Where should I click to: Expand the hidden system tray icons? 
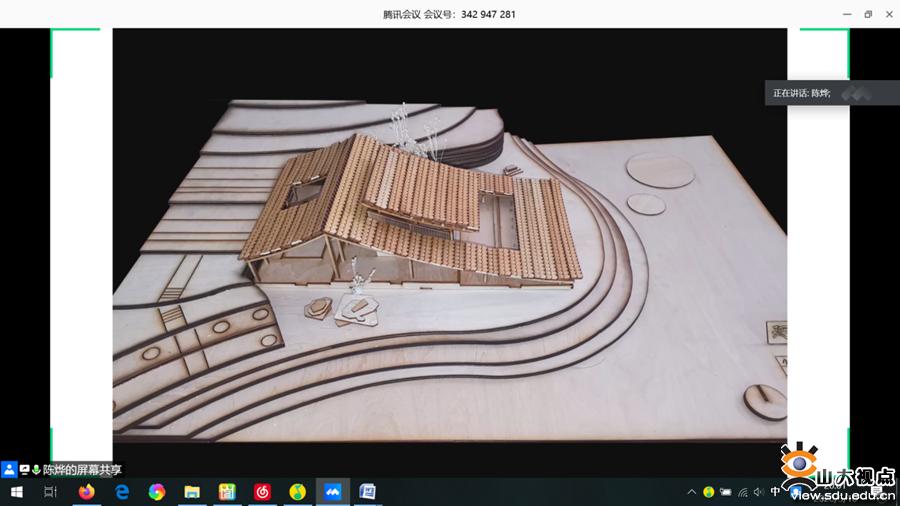click(691, 492)
